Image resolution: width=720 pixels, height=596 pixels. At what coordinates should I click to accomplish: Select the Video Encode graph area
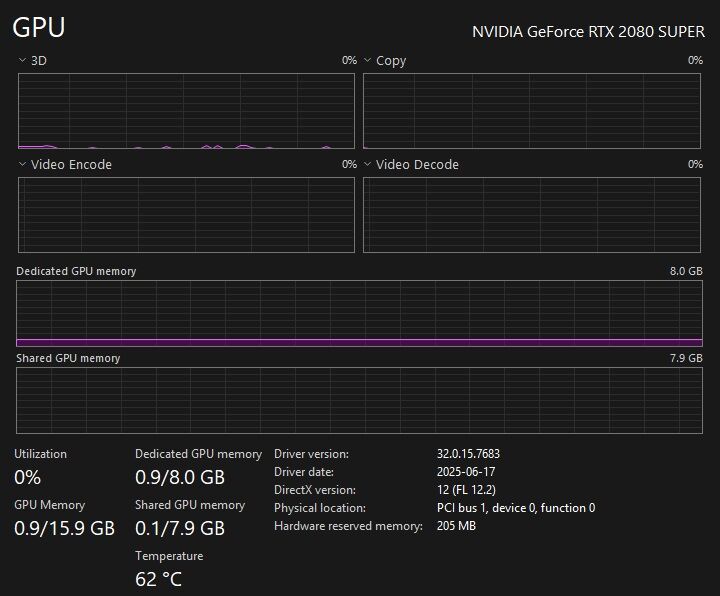186,214
